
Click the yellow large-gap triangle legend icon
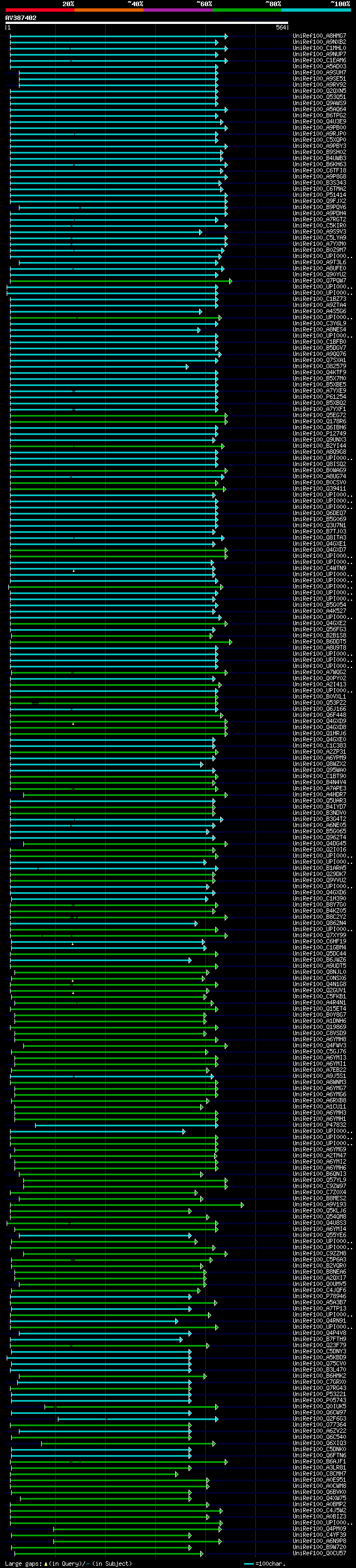[45, 1563]
